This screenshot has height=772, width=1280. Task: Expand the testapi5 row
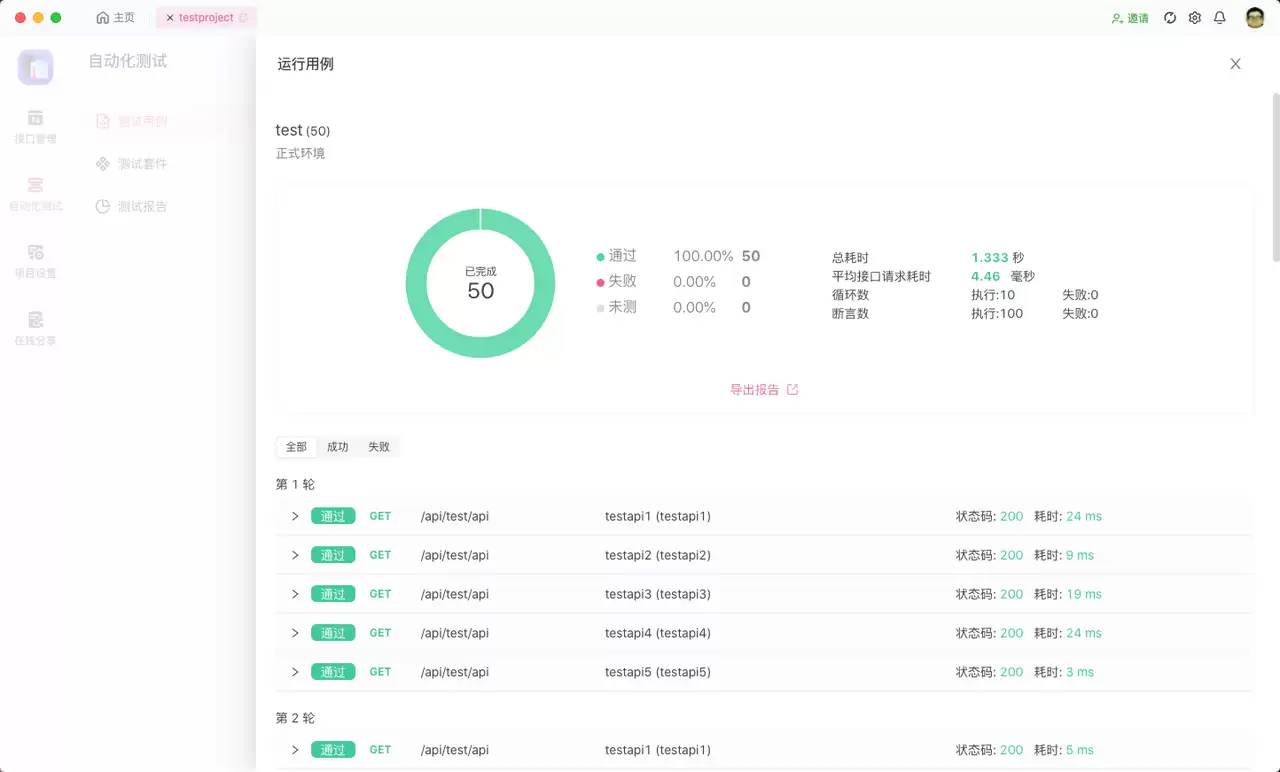click(295, 672)
